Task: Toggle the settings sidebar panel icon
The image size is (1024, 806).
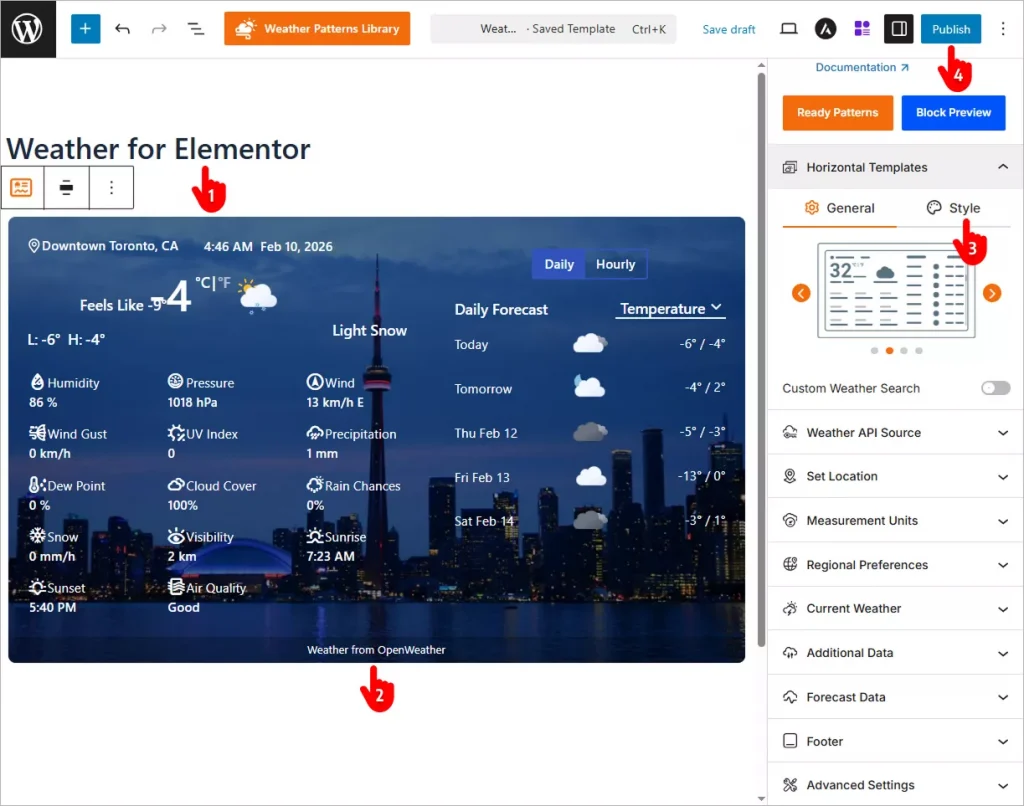Action: 897,29
